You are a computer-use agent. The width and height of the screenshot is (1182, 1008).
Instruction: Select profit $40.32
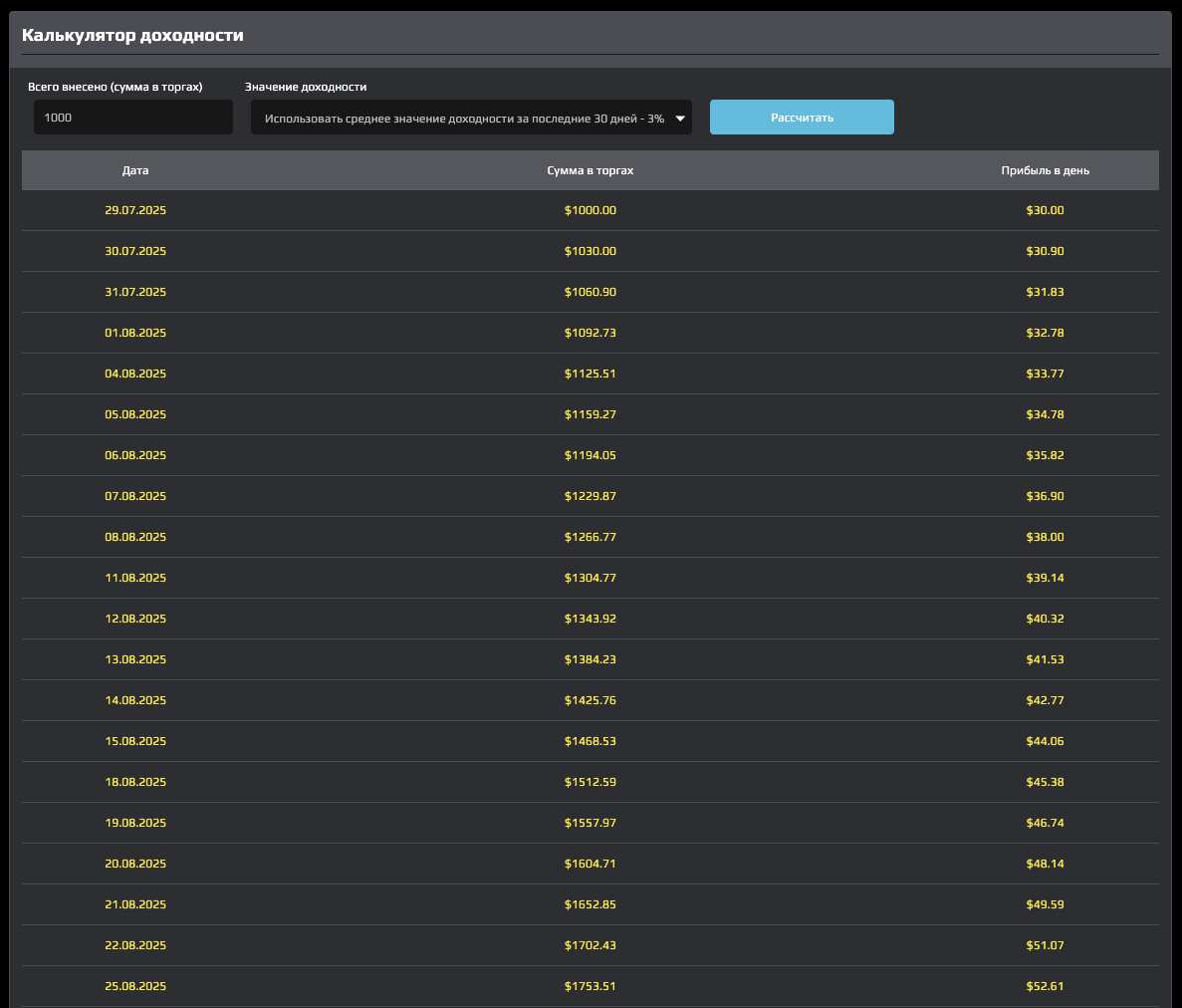pyautogui.click(x=1045, y=619)
